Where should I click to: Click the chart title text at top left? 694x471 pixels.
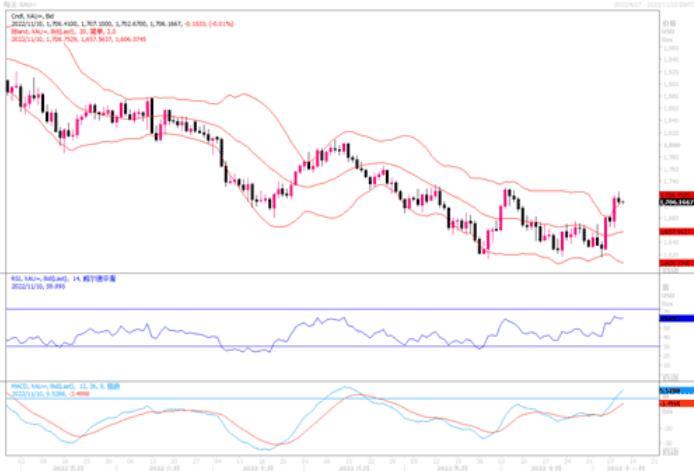click(22, 4)
